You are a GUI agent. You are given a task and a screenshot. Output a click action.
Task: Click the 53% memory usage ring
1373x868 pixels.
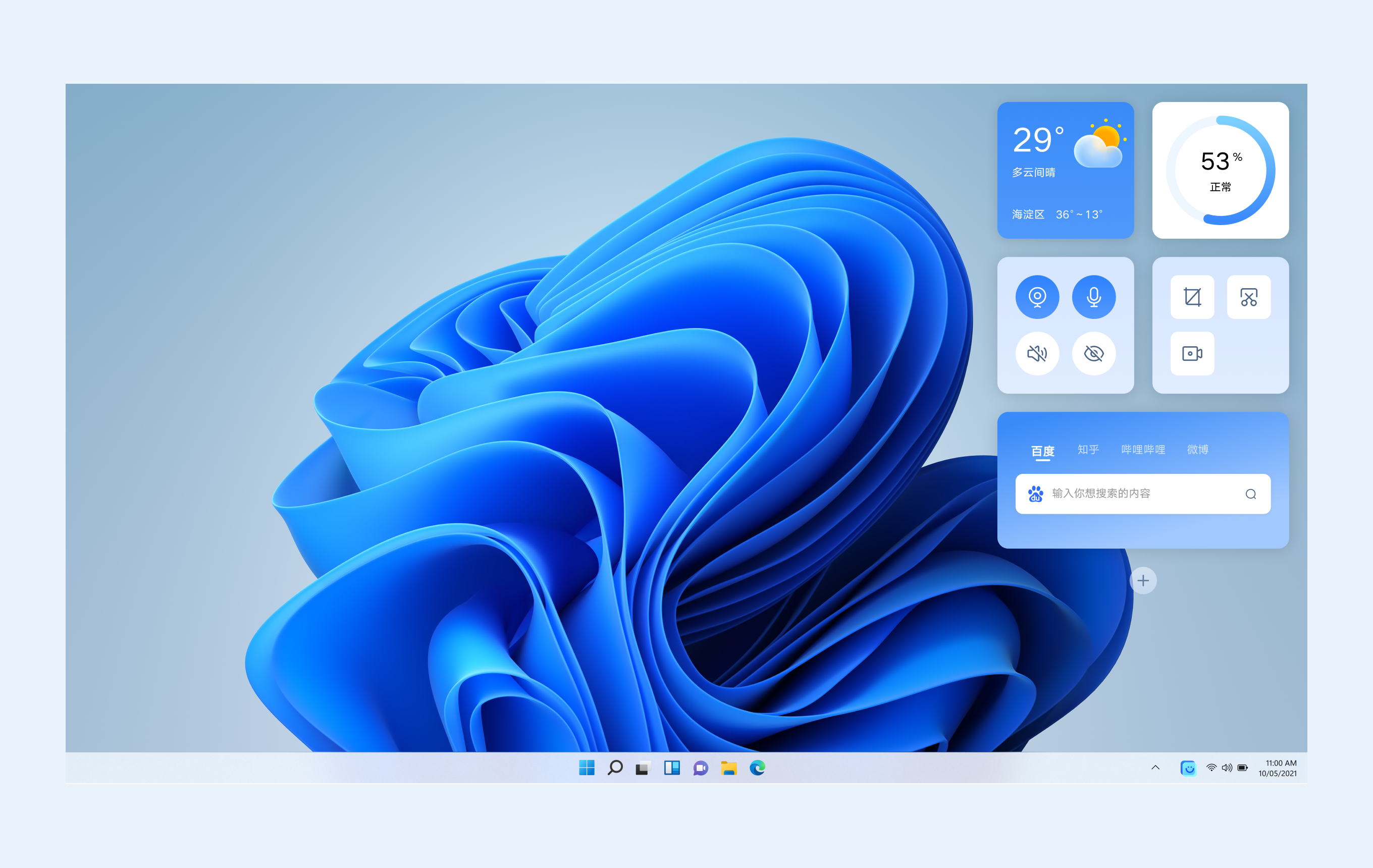(x=1220, y=170)
